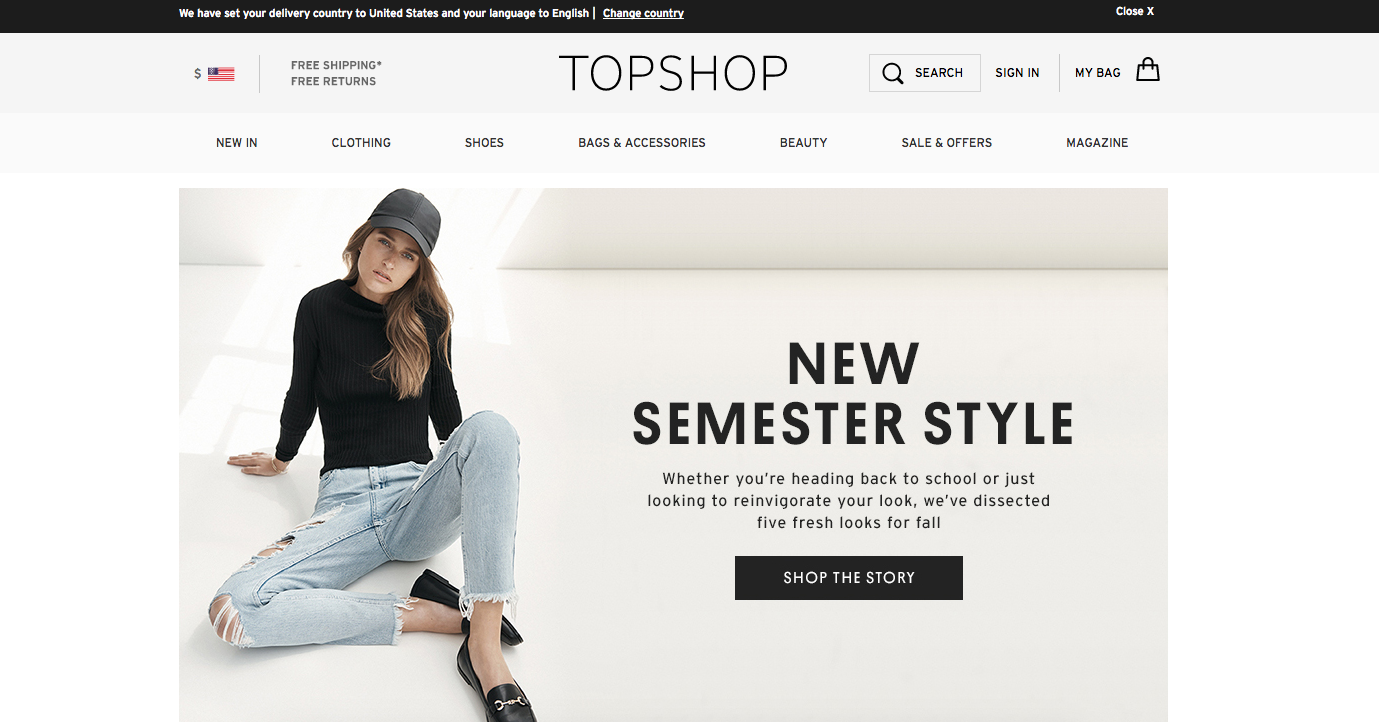Open the NEW IN menu
This screenshot has height=722, width=1379.
click(x=237, y=143)
